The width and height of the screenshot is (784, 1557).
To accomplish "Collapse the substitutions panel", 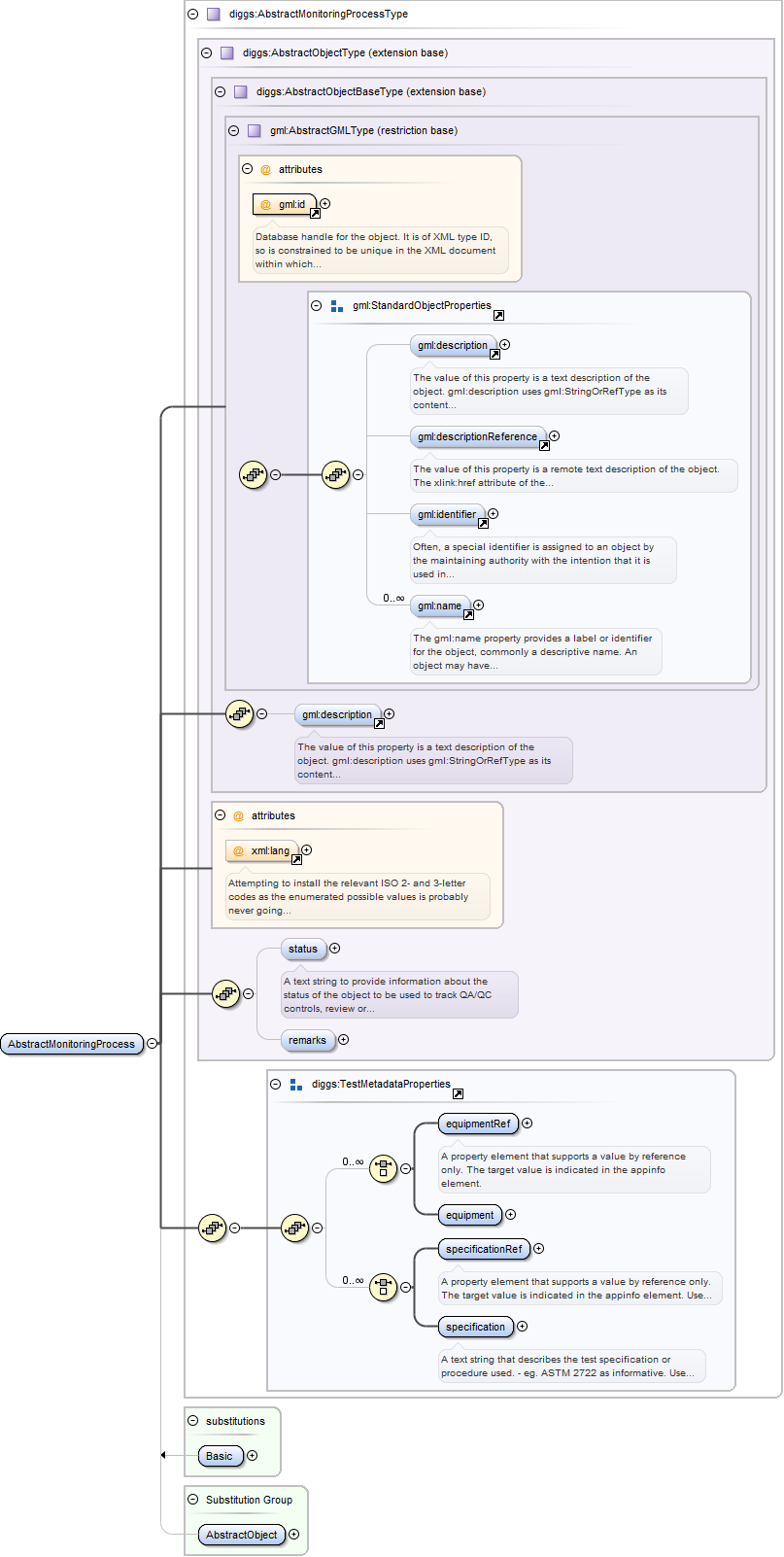I will coord(192,1421).
